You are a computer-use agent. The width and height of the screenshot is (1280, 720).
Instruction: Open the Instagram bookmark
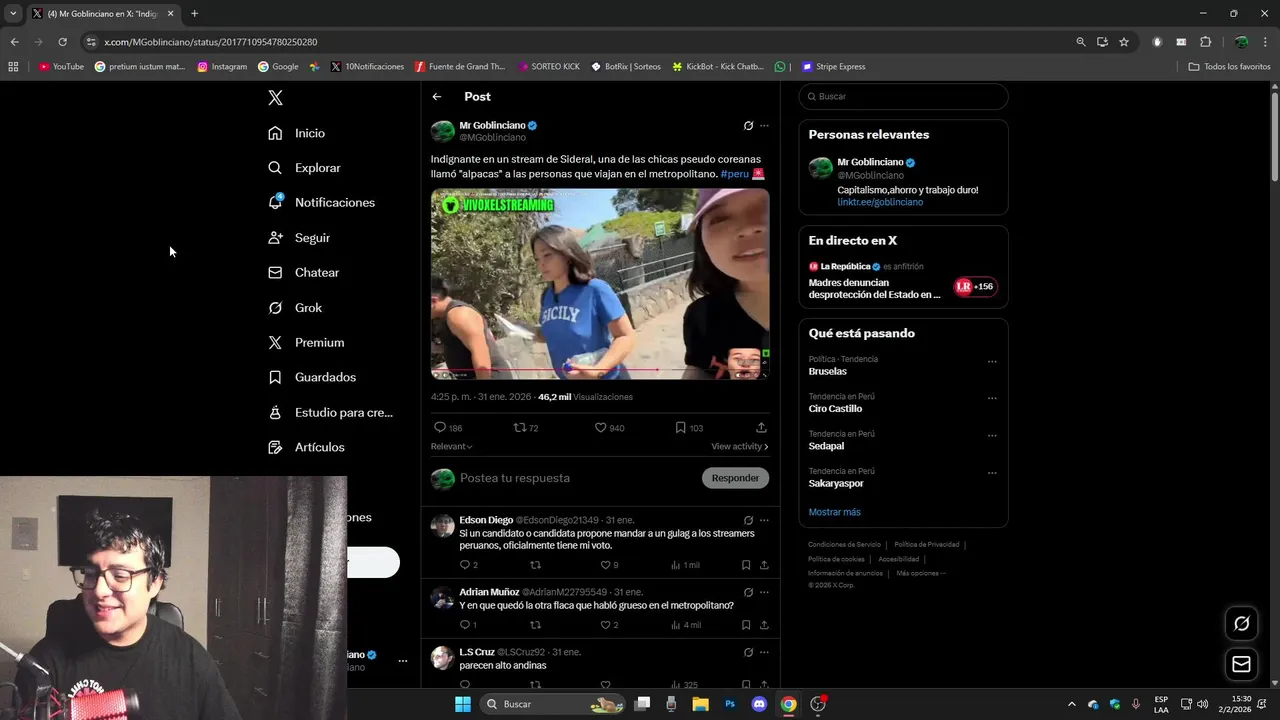tap(222, 67)
